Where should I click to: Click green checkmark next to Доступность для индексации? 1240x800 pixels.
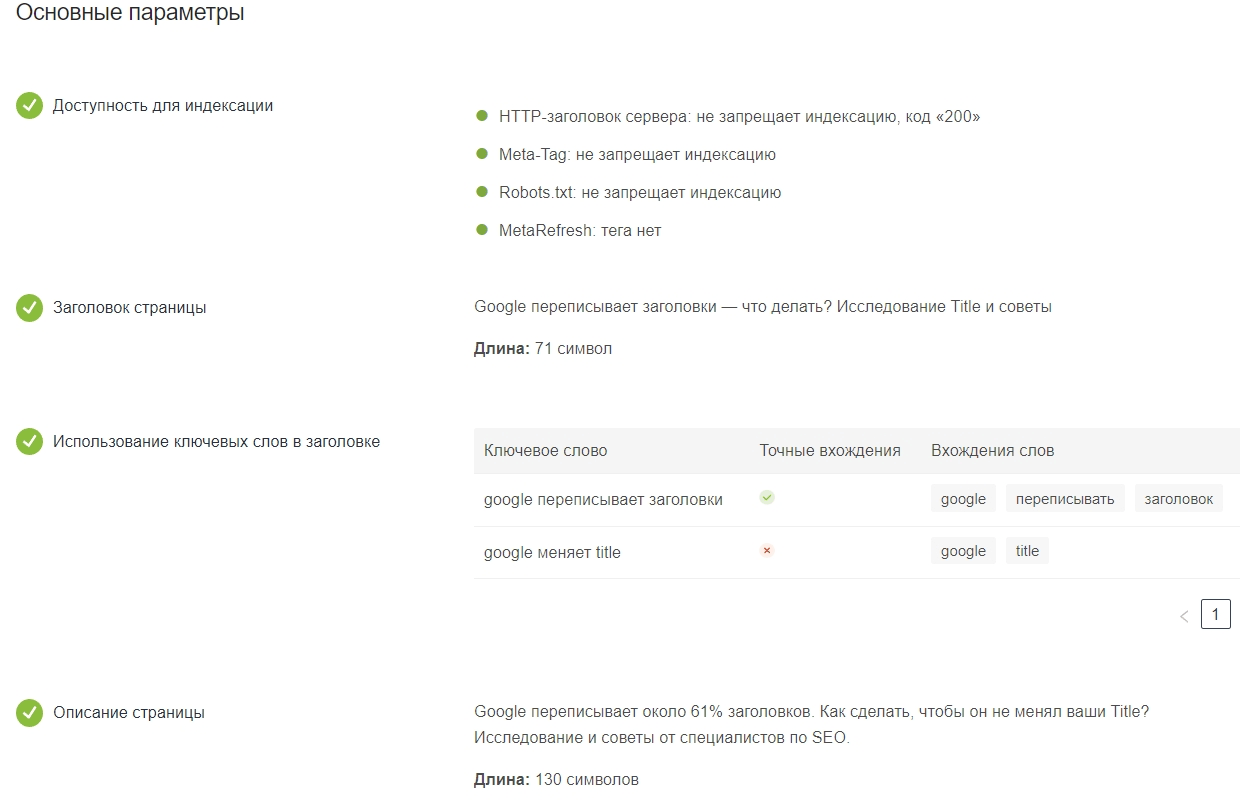click(29, 106)
